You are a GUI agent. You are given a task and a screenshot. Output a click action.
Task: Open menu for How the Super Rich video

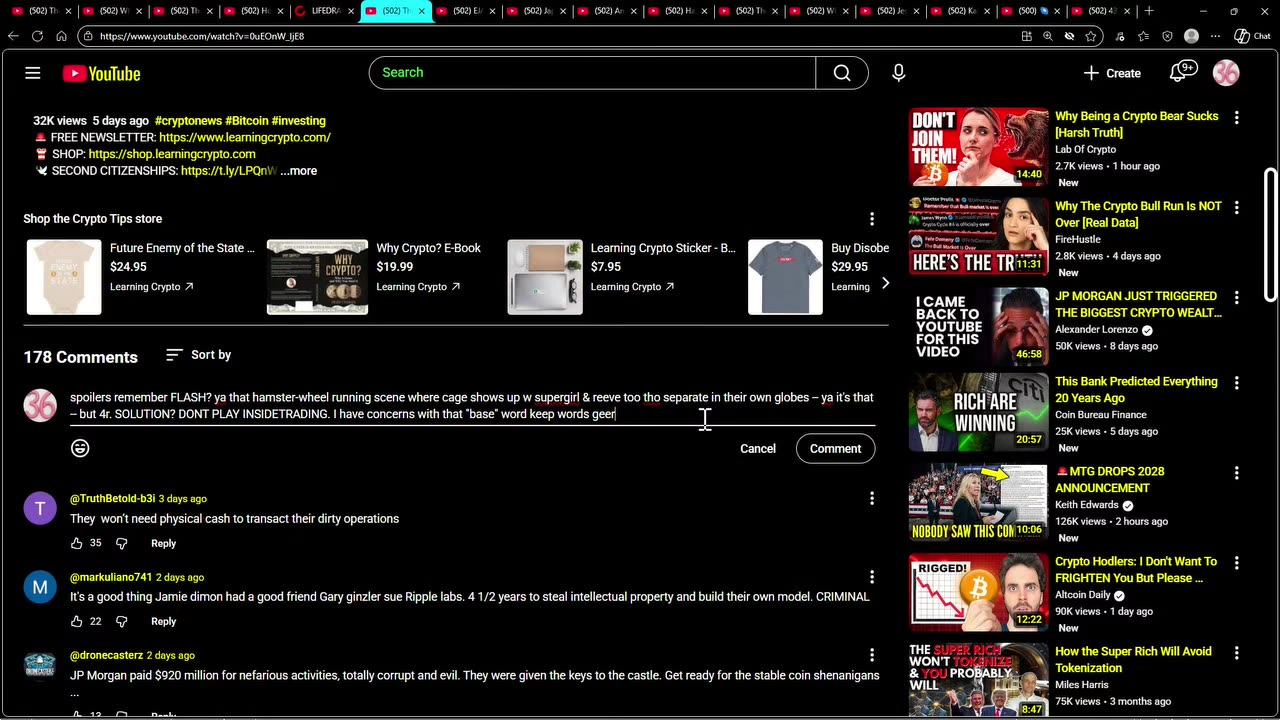(x=1237, y=653)
